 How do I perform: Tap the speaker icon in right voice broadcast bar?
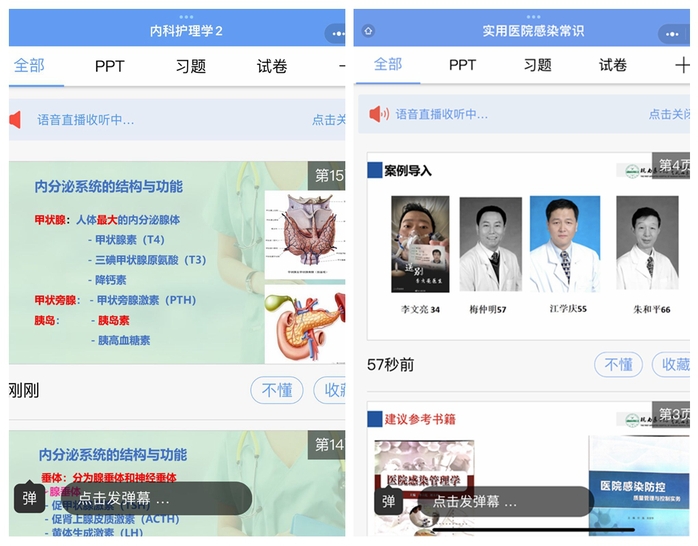coord(379,114)
